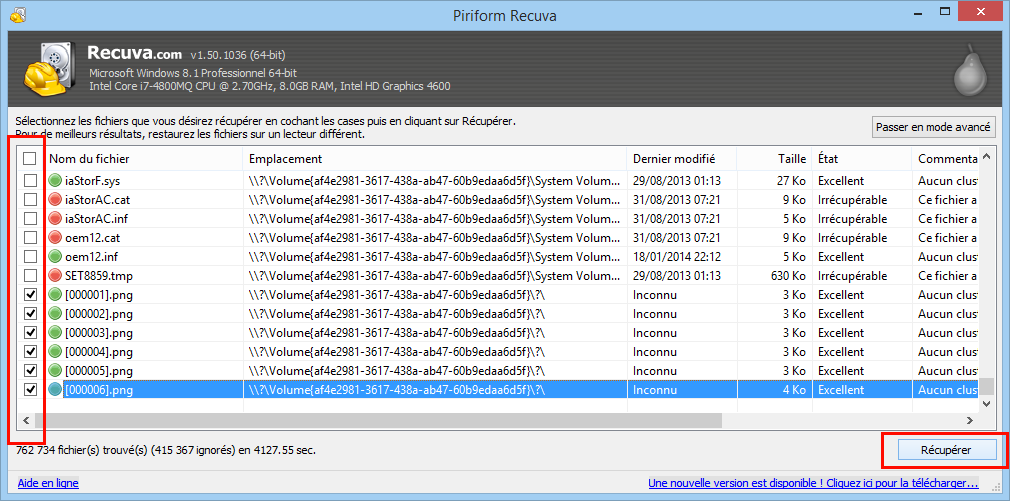The width and height of the screenshot is (1010, 501).
Task: Check the SET8859.tmp checkbox
Action: [30, 276]
